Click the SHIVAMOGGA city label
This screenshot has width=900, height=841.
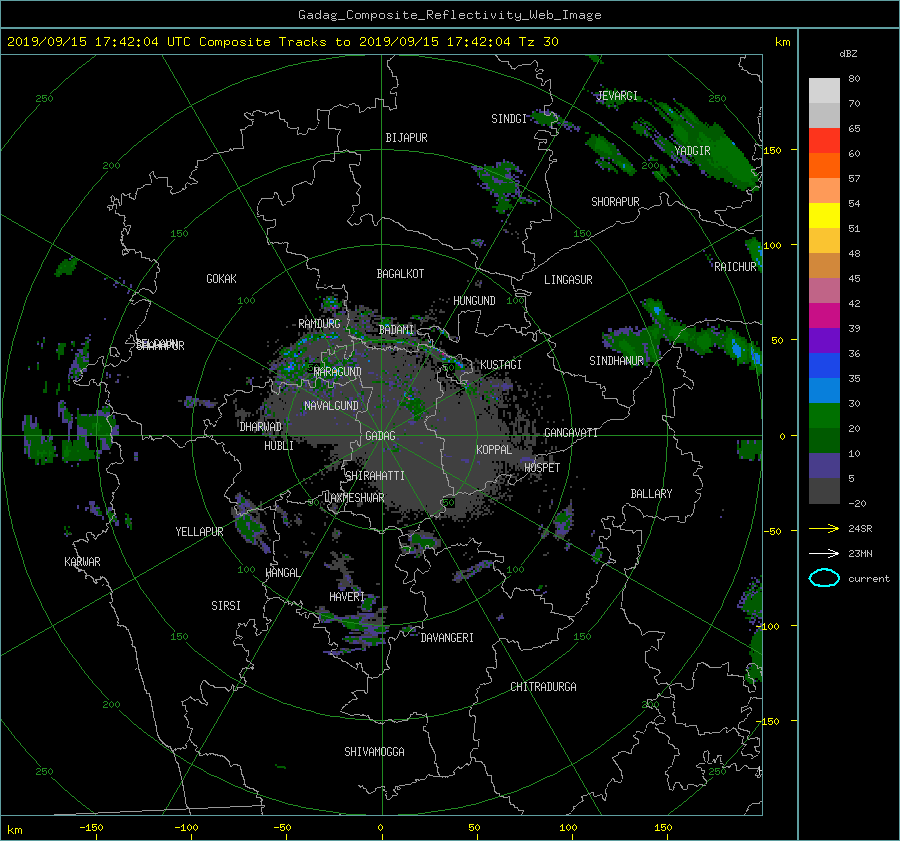click(x=374, y=752)
